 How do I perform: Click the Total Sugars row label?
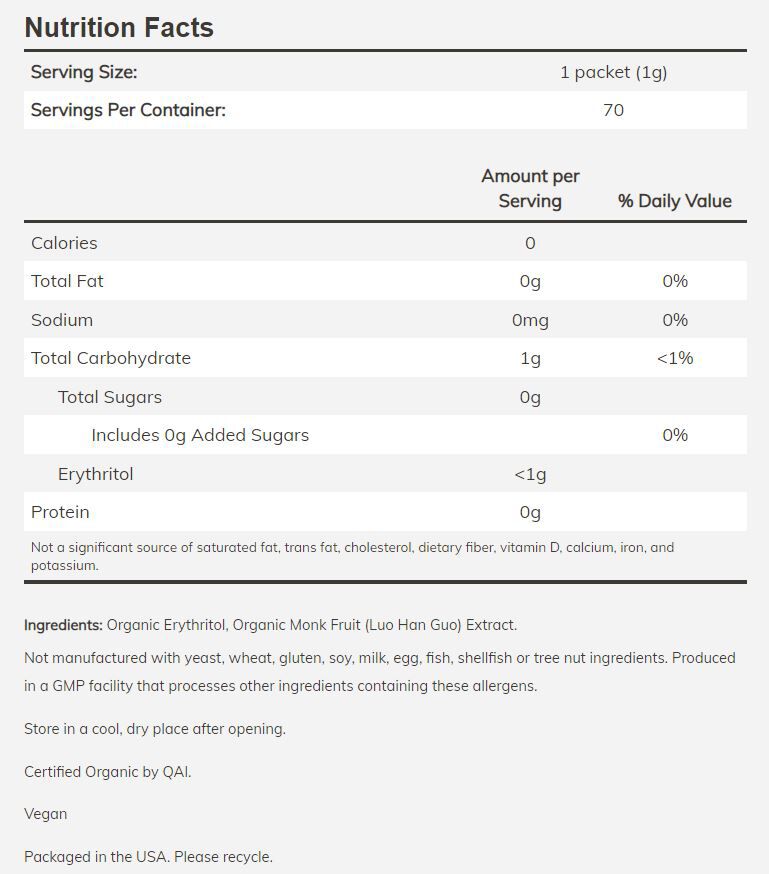110,397
